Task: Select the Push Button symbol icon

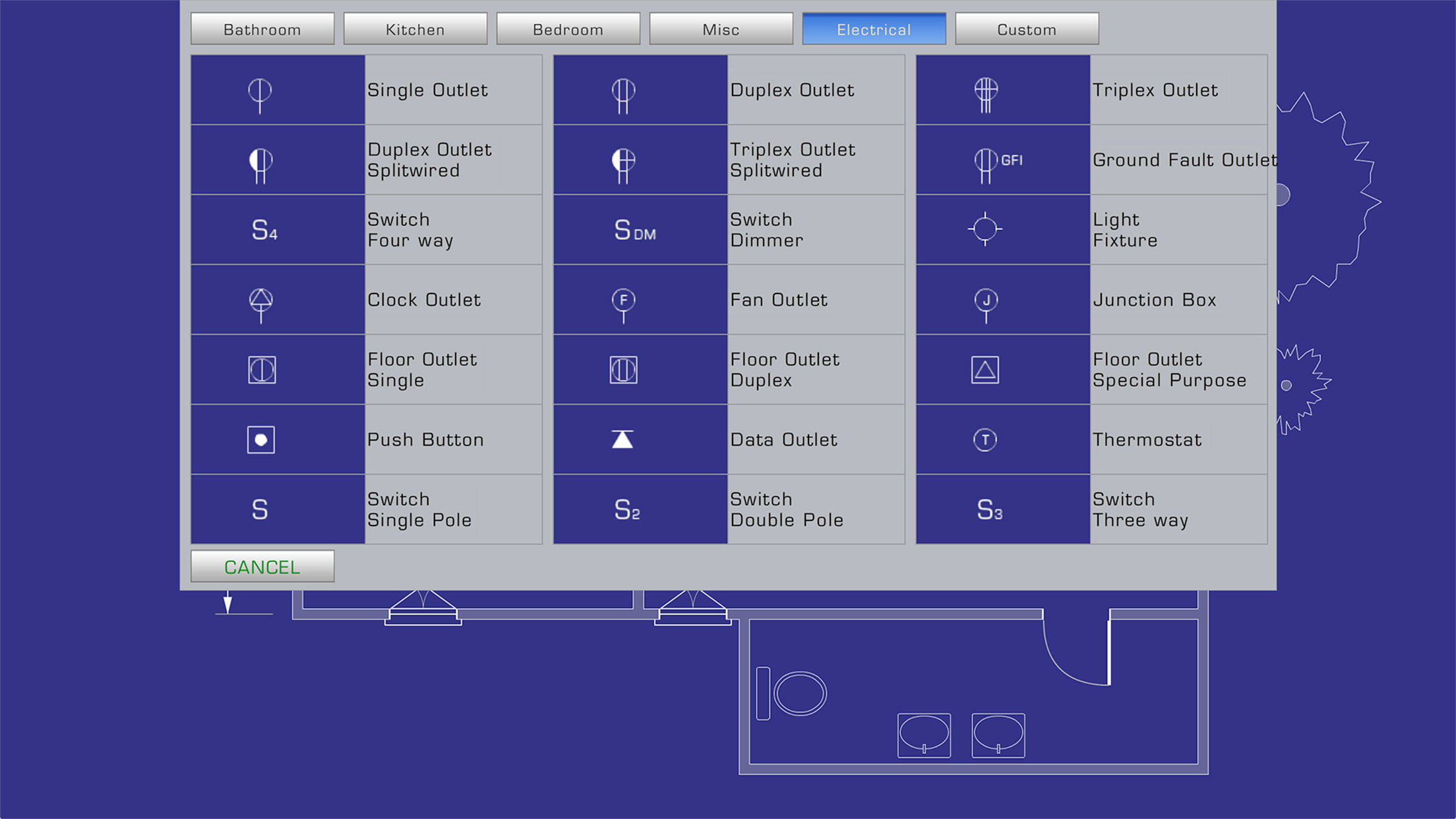Action: point(261,440)
